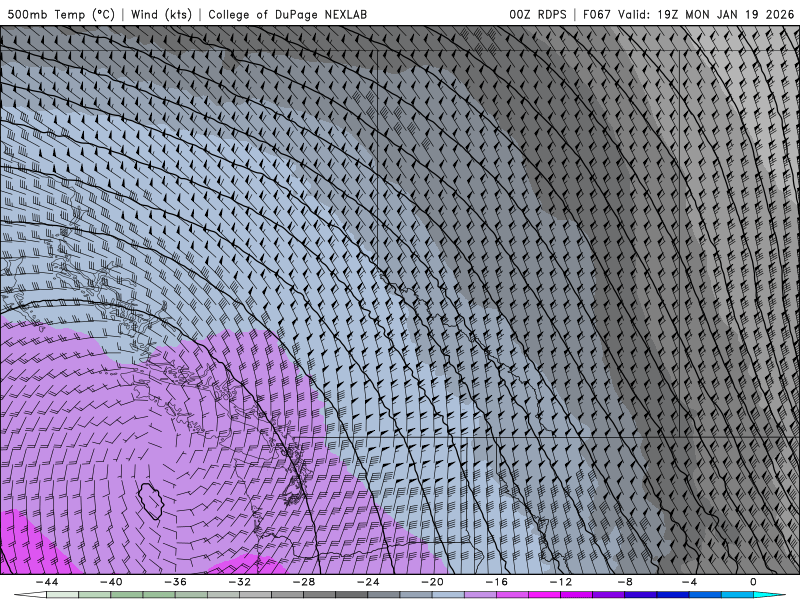Click the "F067" forecast hour text

596,14
